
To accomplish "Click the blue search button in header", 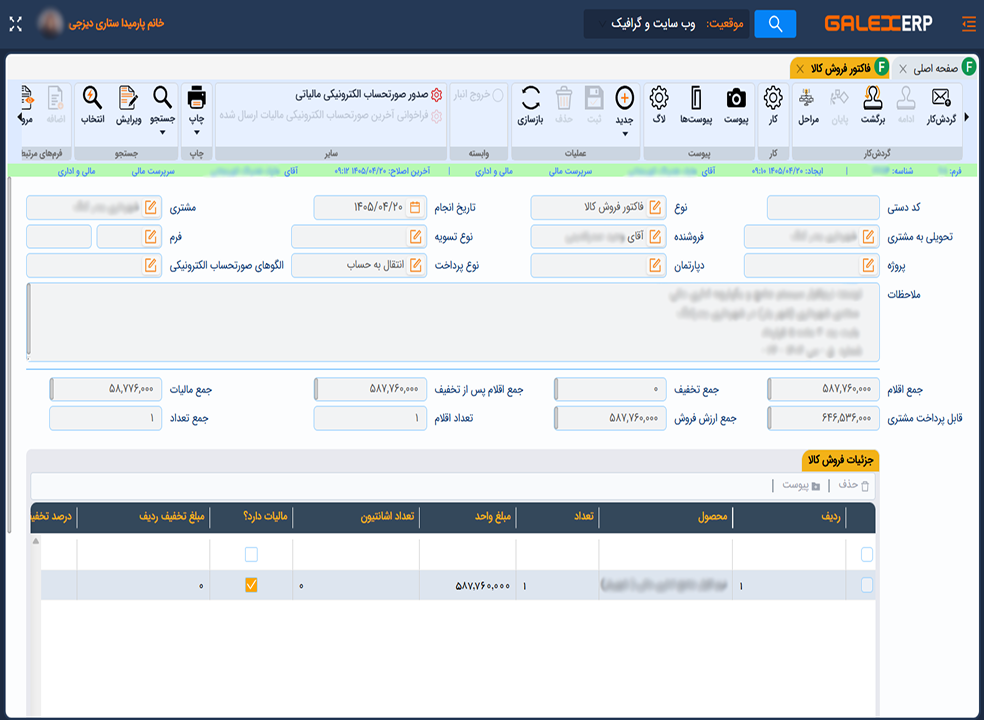I will click(775, 24).
